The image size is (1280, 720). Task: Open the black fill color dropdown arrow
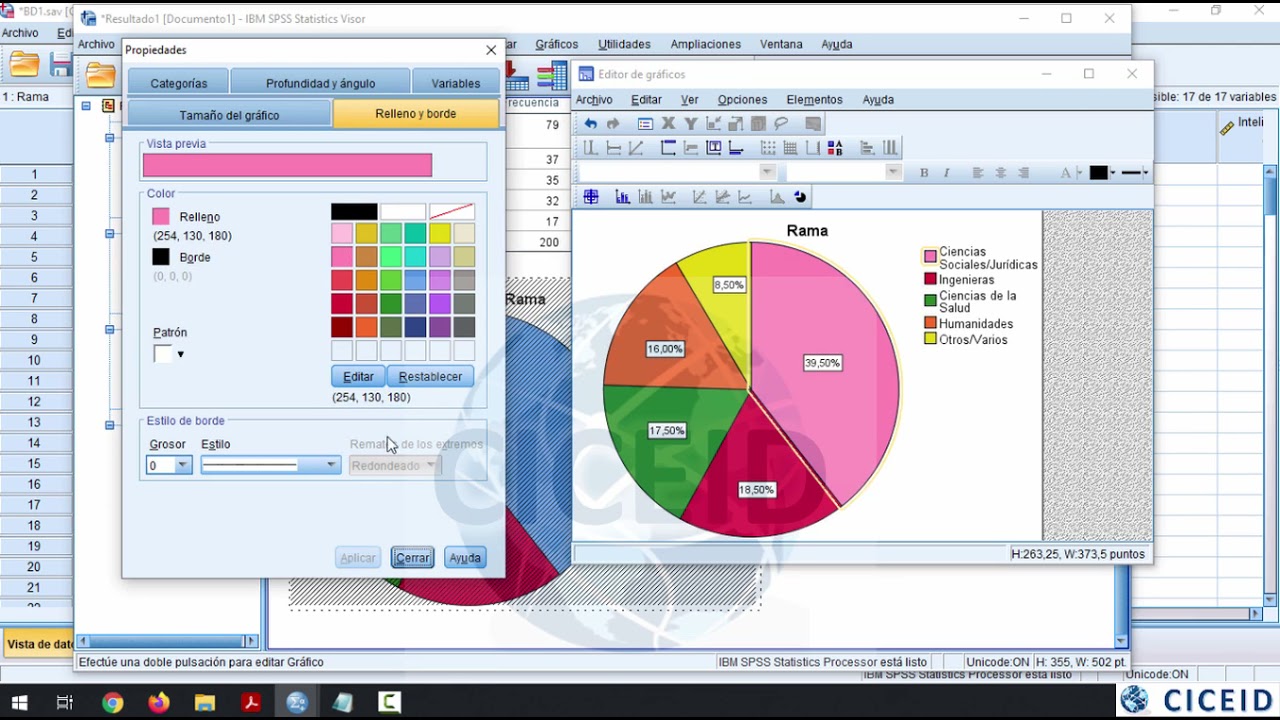(x=1112, y=173)
